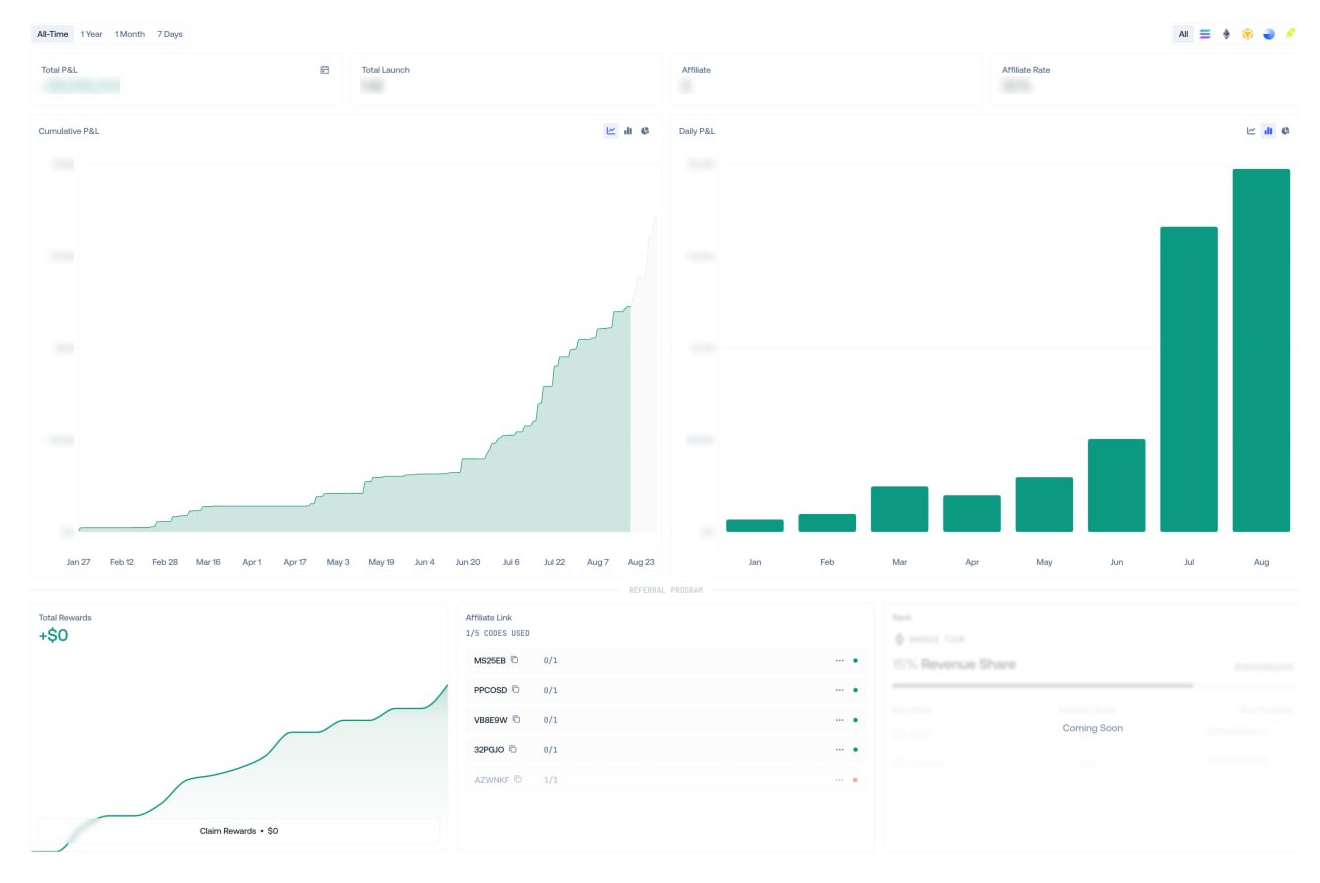Switch Daily P&L to line chart view

(1251, 131)
